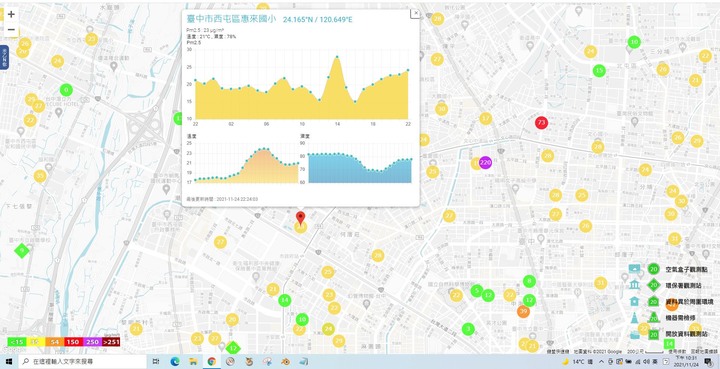Open Blender icon in the taskbar
The height and width of the screenshot is (369, 720).
(x=285, y=362)
